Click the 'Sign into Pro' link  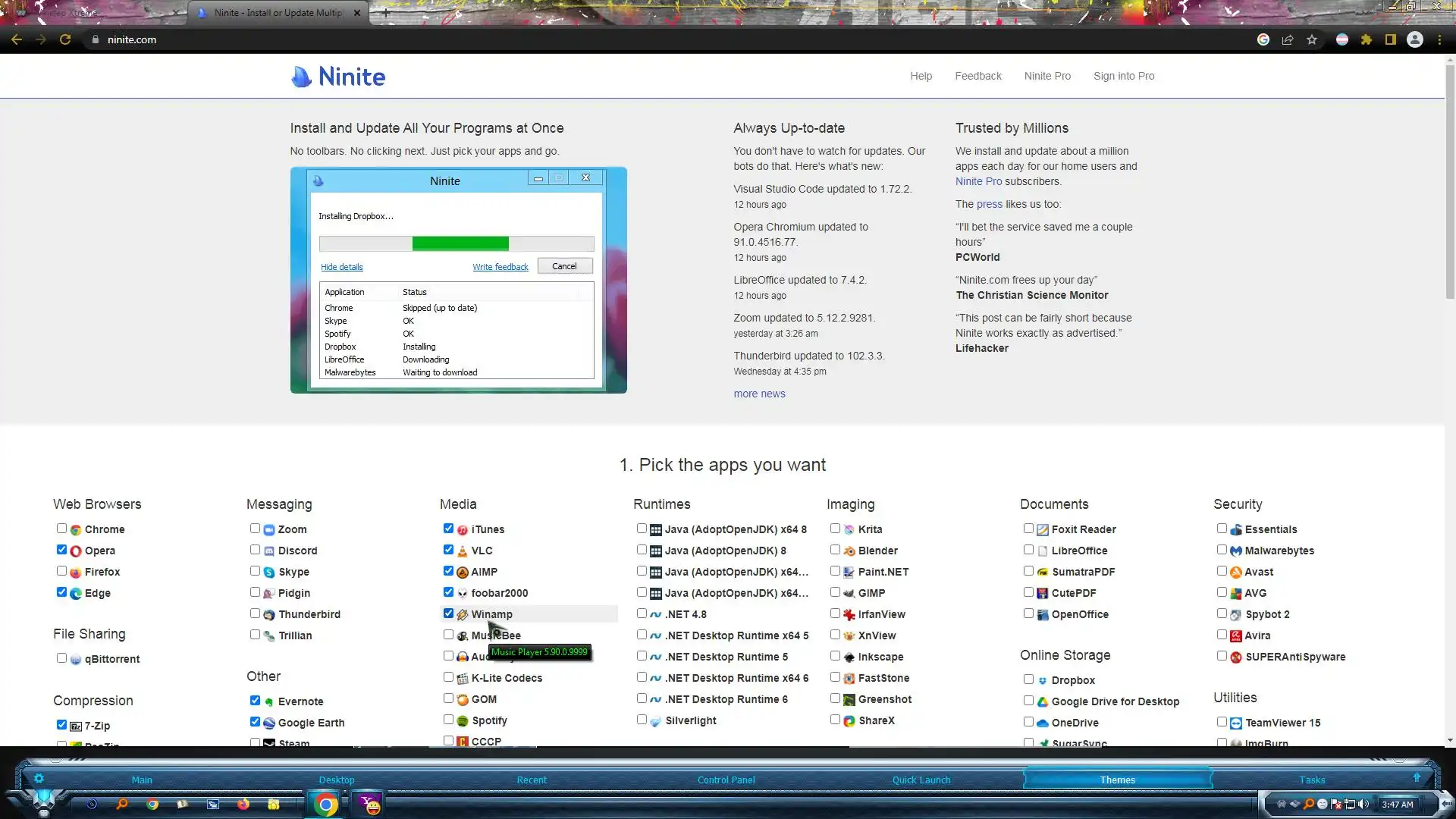(1124, 76)
